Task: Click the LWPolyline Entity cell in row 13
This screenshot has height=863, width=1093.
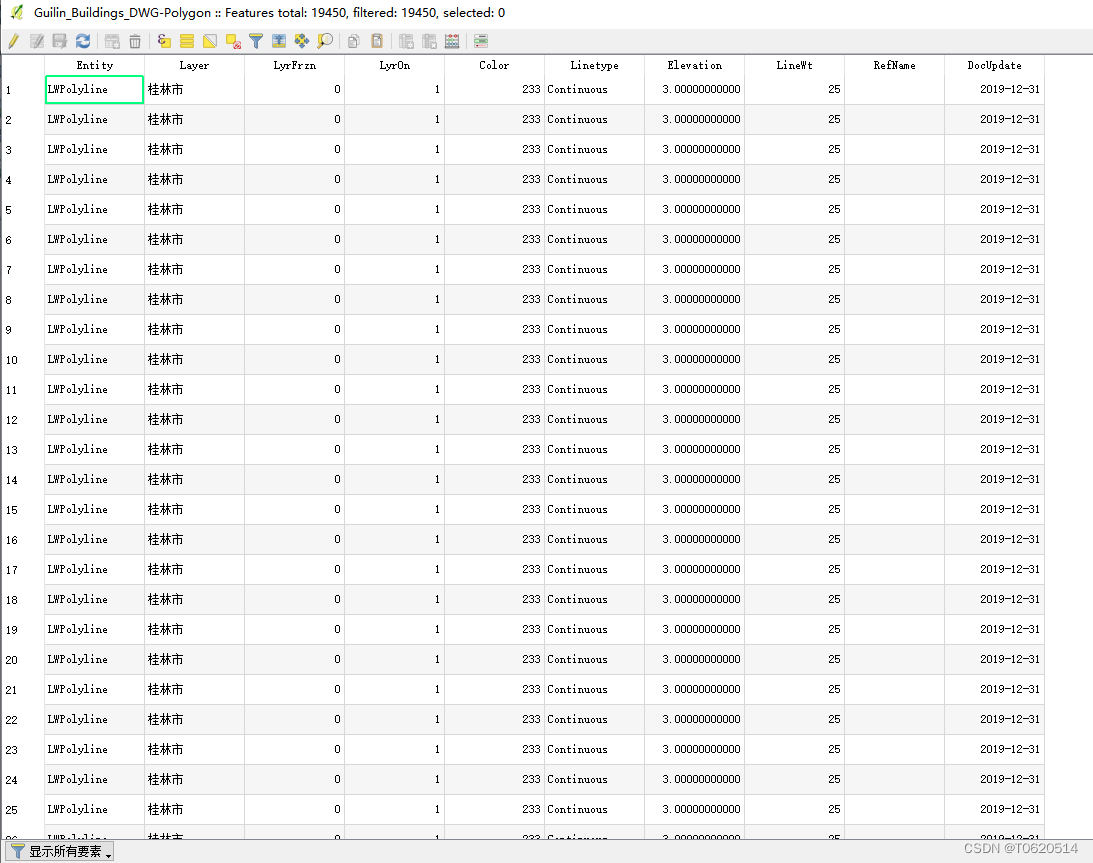Action: tap(94, 449)
